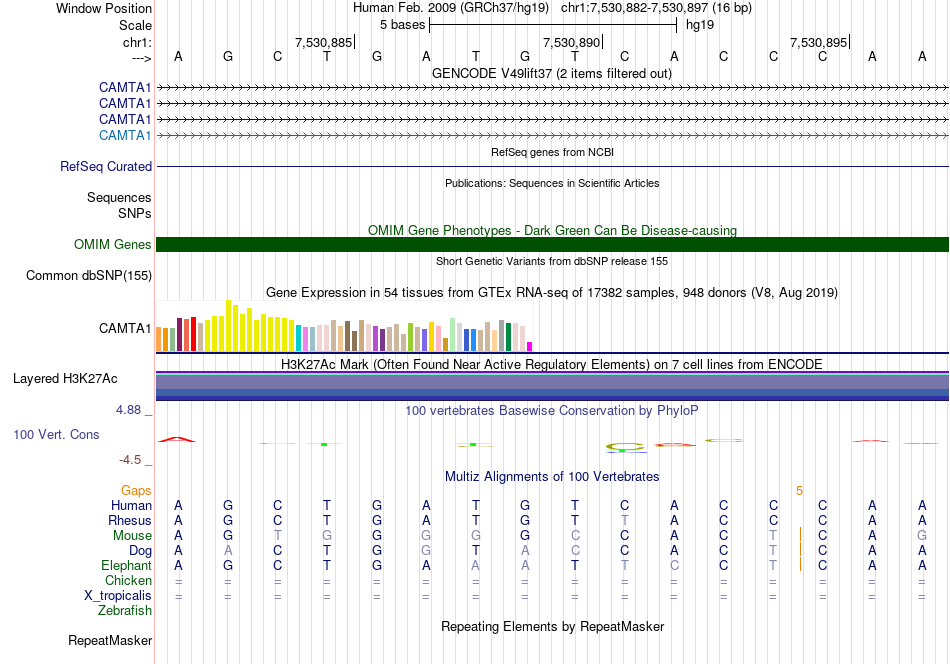Open the RefSeq Curated track label
950x664 pixels.
tap(105, 167)
